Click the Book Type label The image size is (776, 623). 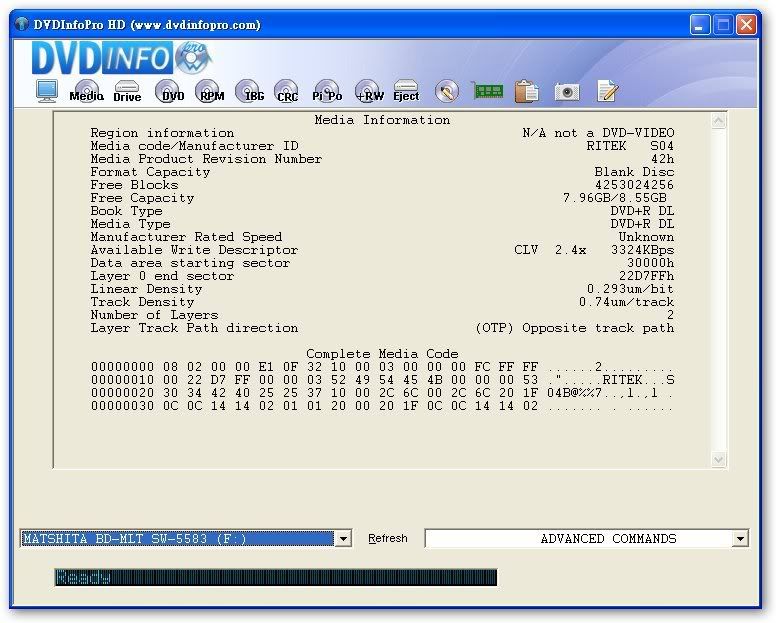pos(126,211)
